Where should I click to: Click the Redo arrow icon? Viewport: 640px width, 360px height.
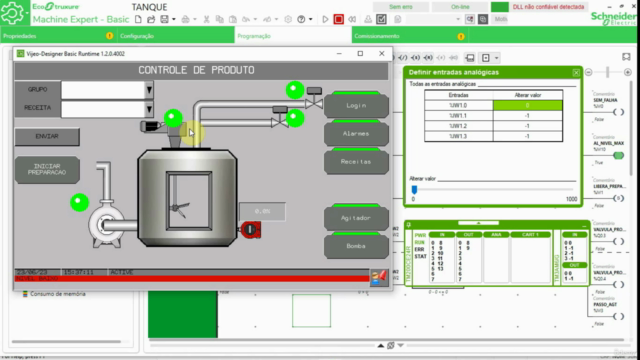click(x=267, y=19)
